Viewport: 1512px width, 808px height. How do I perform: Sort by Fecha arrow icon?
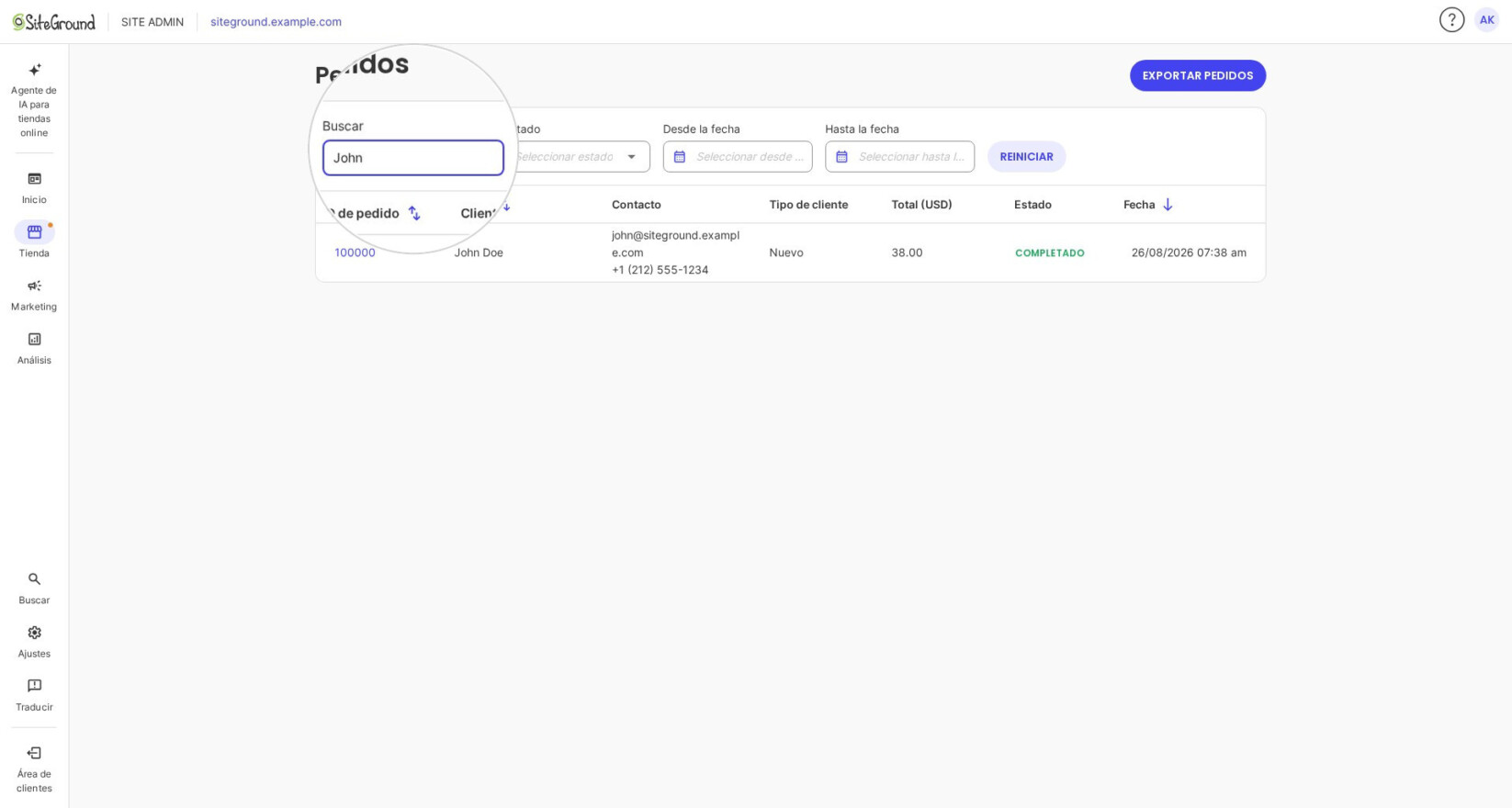(1168, 205)
